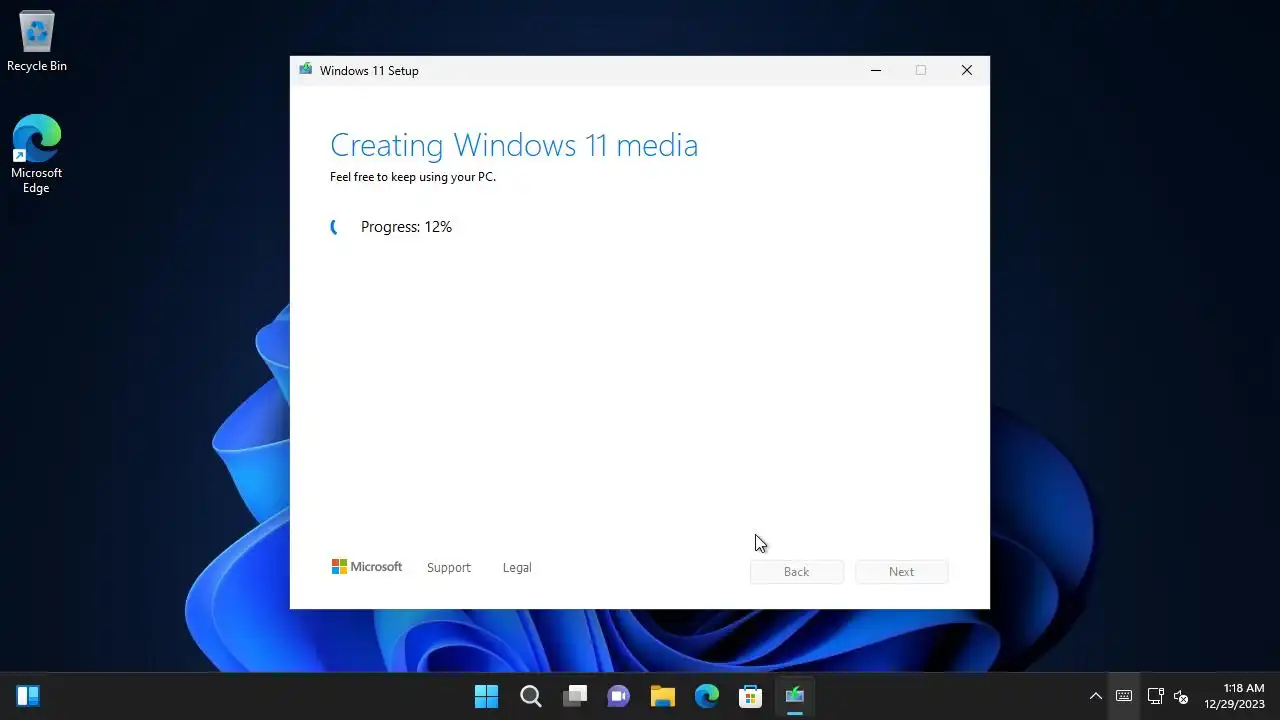Open the Legal link in Setup
This screenshot has width=1280, height=720.
point(517,567)
